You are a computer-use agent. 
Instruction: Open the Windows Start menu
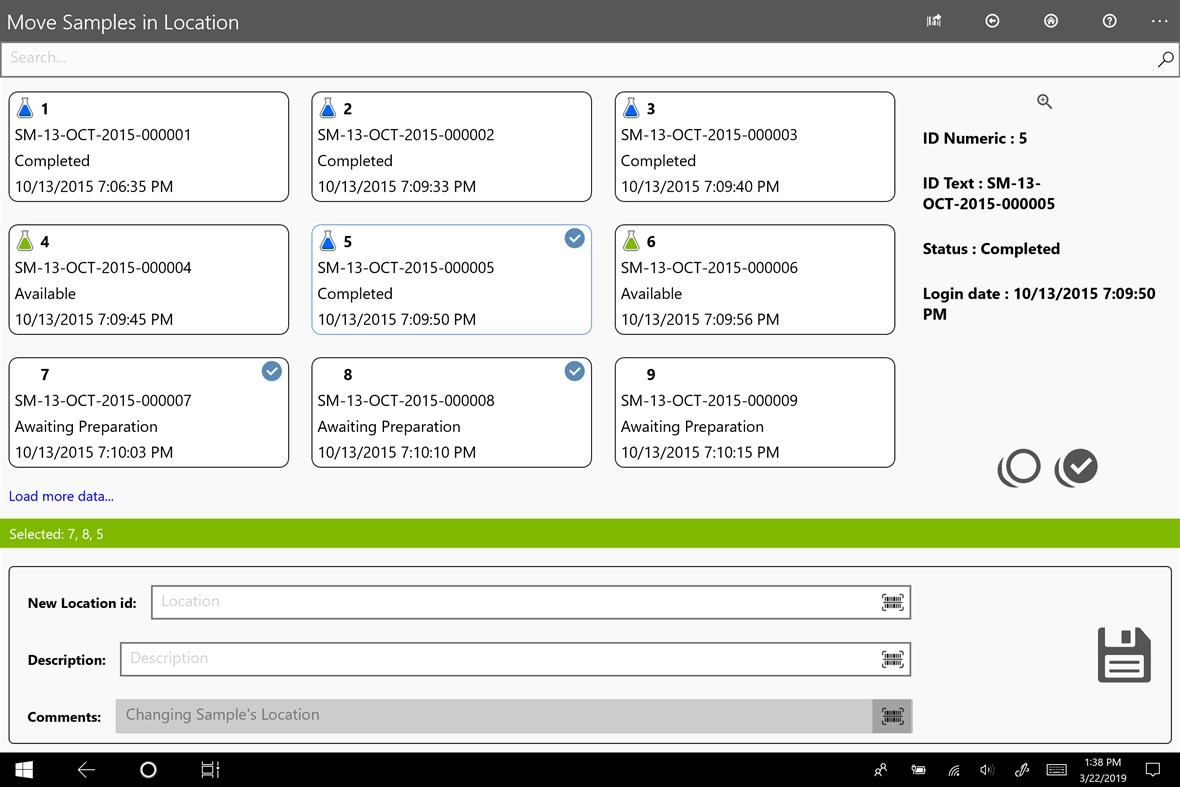tap(23, 769)
